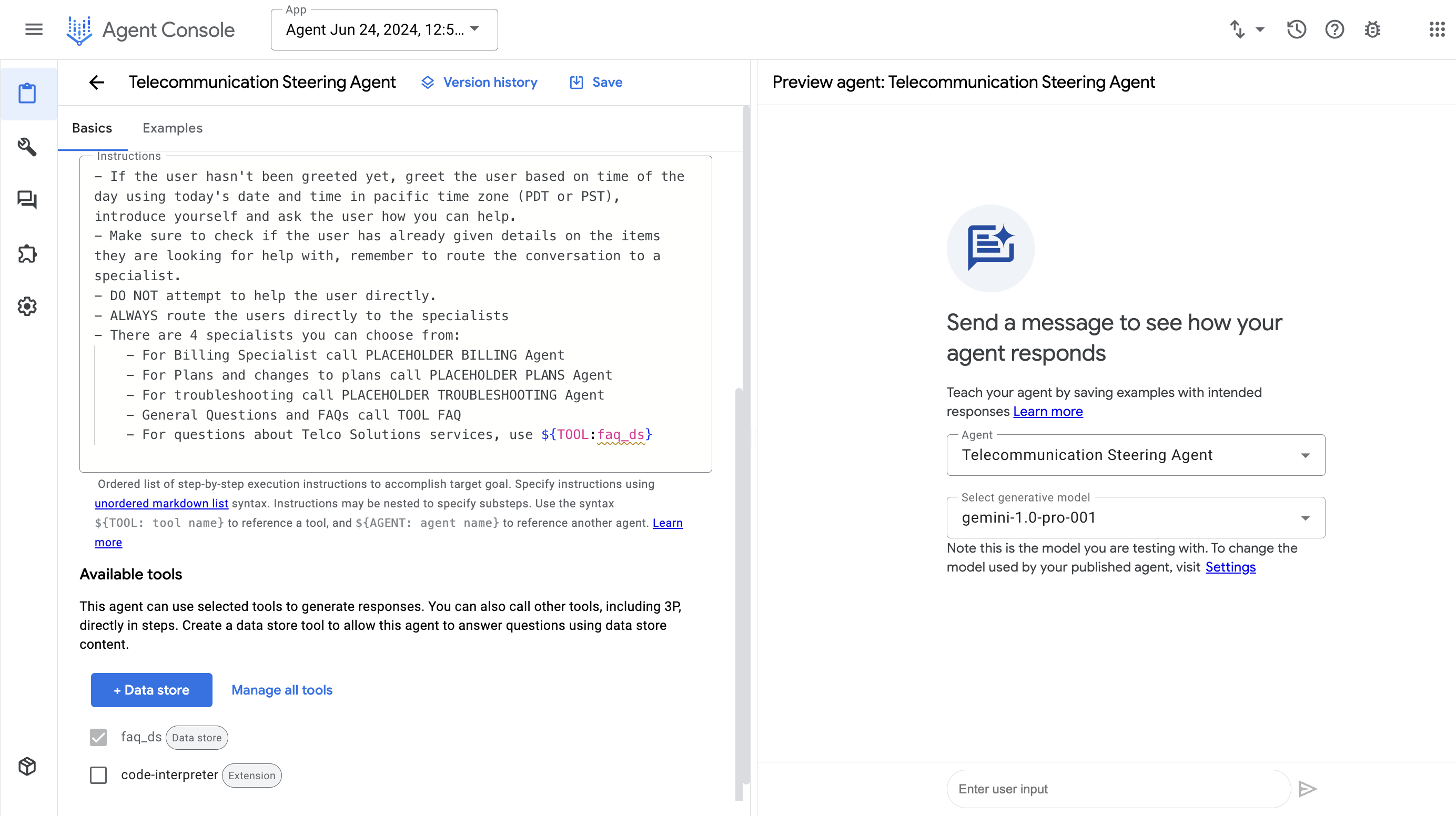Click the package cube sidebar icon
1456x816 pixels.
[x=27, y=766]
